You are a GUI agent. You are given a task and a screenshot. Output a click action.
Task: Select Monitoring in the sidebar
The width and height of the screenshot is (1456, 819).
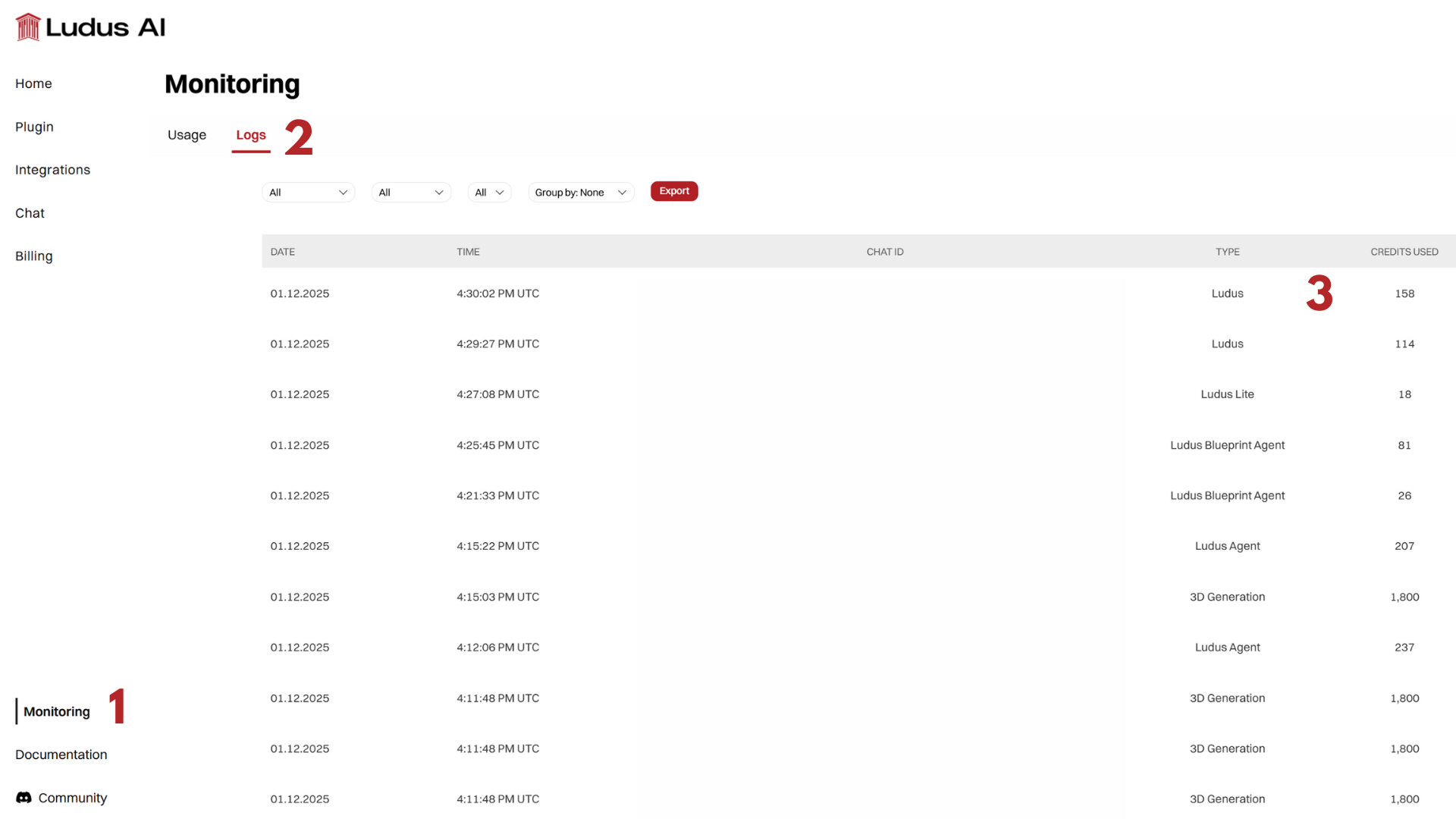point(57,711)
